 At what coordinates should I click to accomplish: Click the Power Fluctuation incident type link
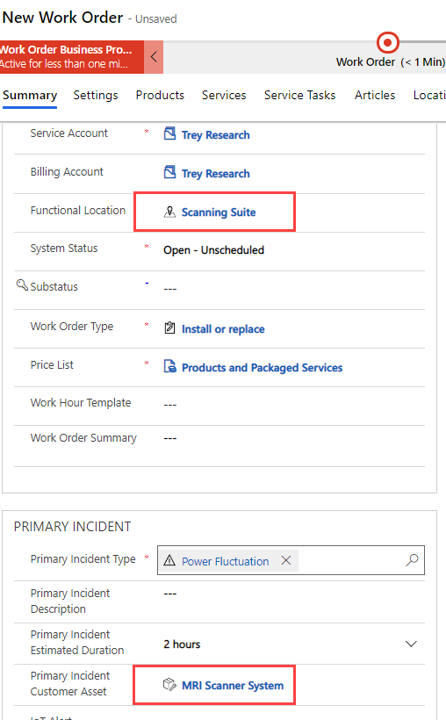pos(225,561)
